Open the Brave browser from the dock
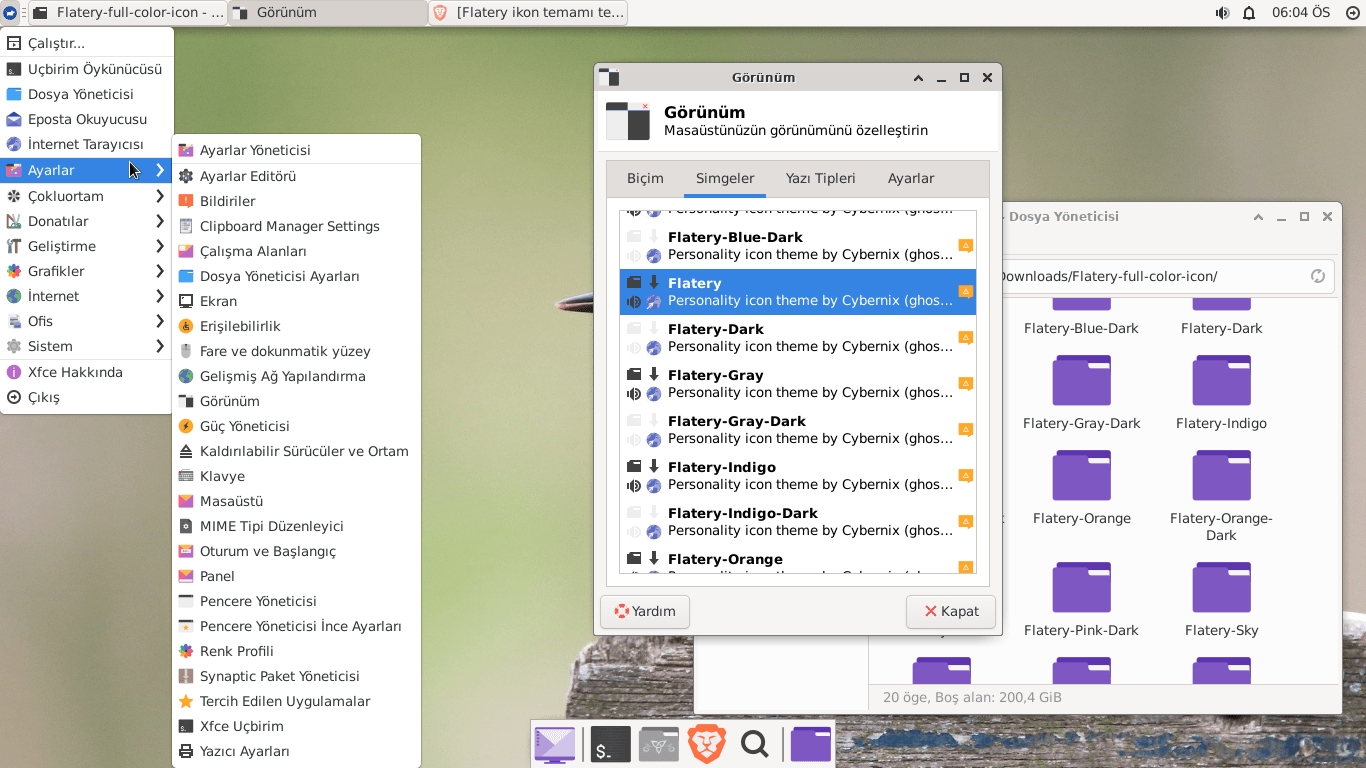1366x768 pixels. coord(707,744)
